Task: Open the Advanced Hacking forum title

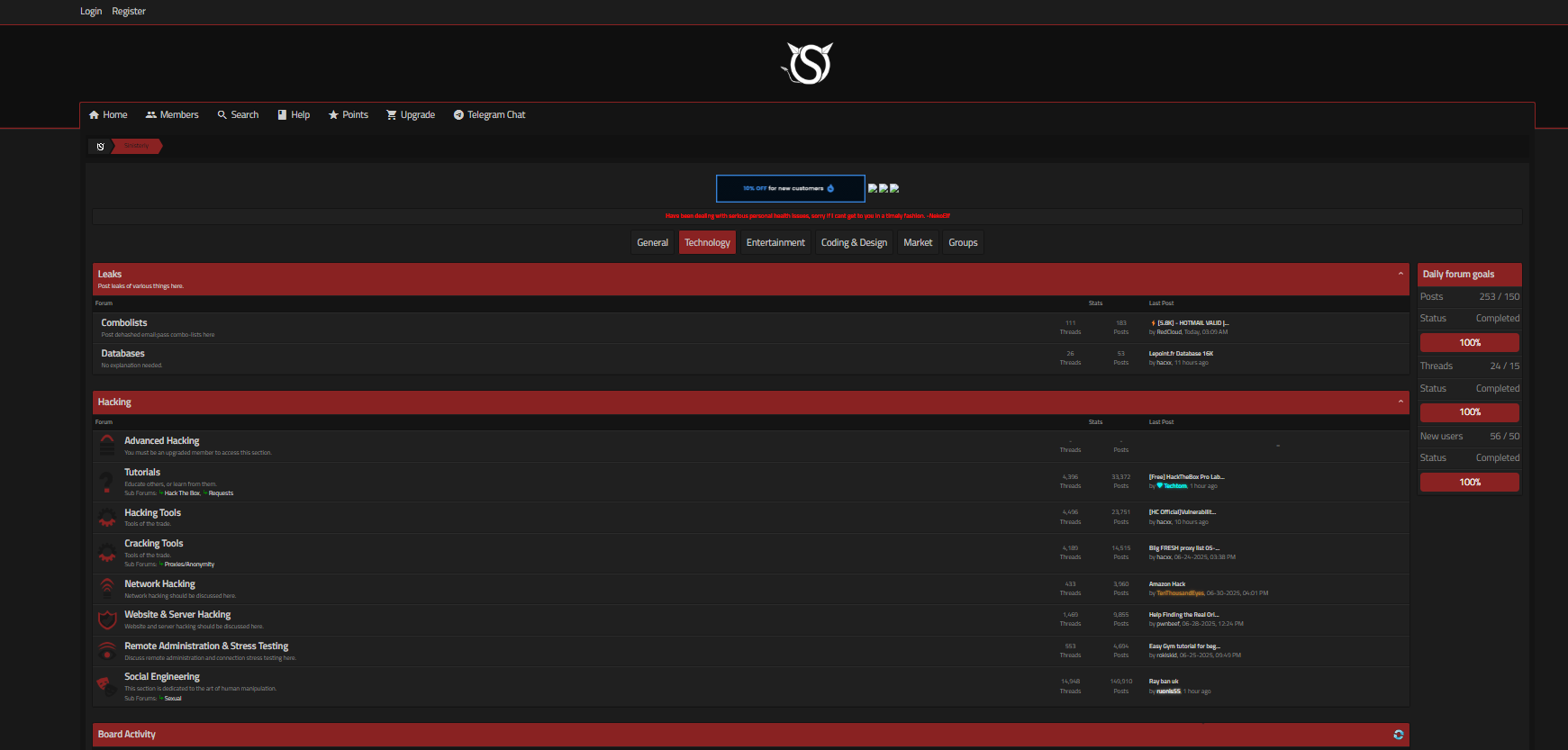Action: (x=162, y=441)
